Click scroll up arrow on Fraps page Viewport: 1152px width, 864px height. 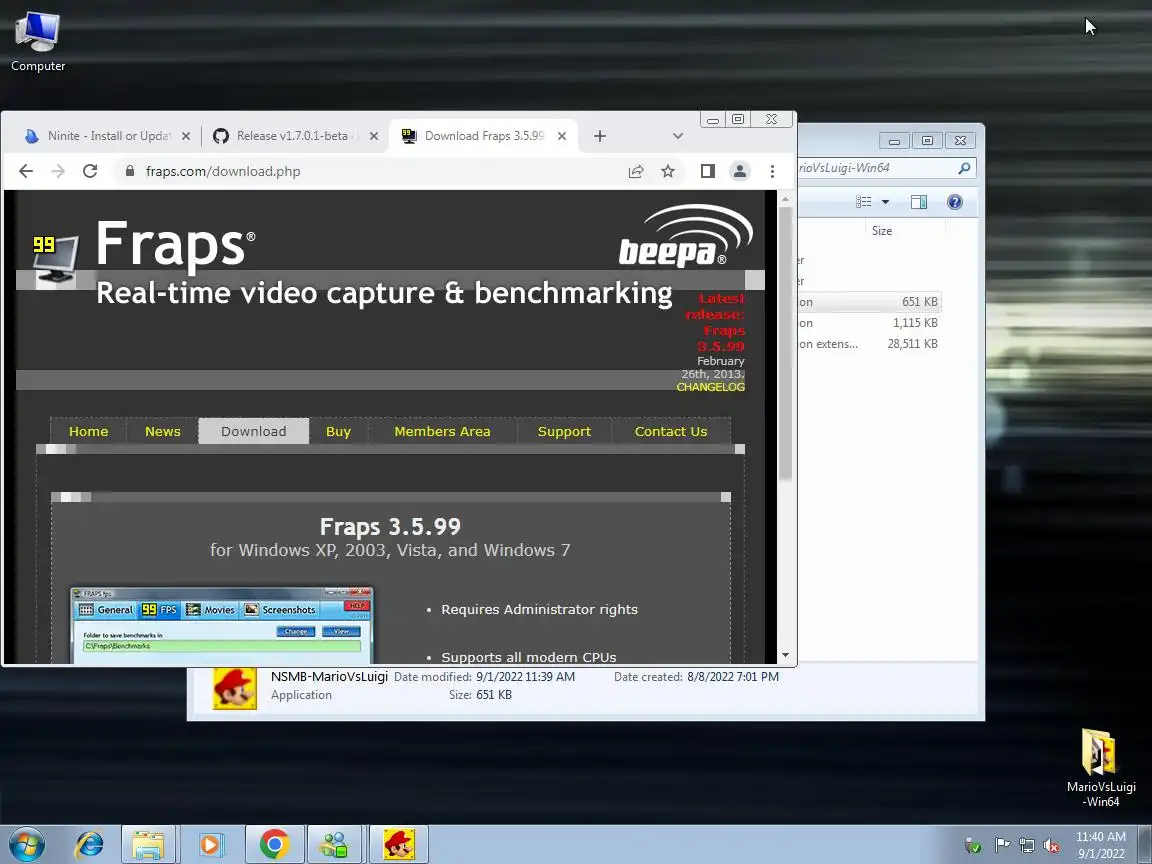coord(785,198)
